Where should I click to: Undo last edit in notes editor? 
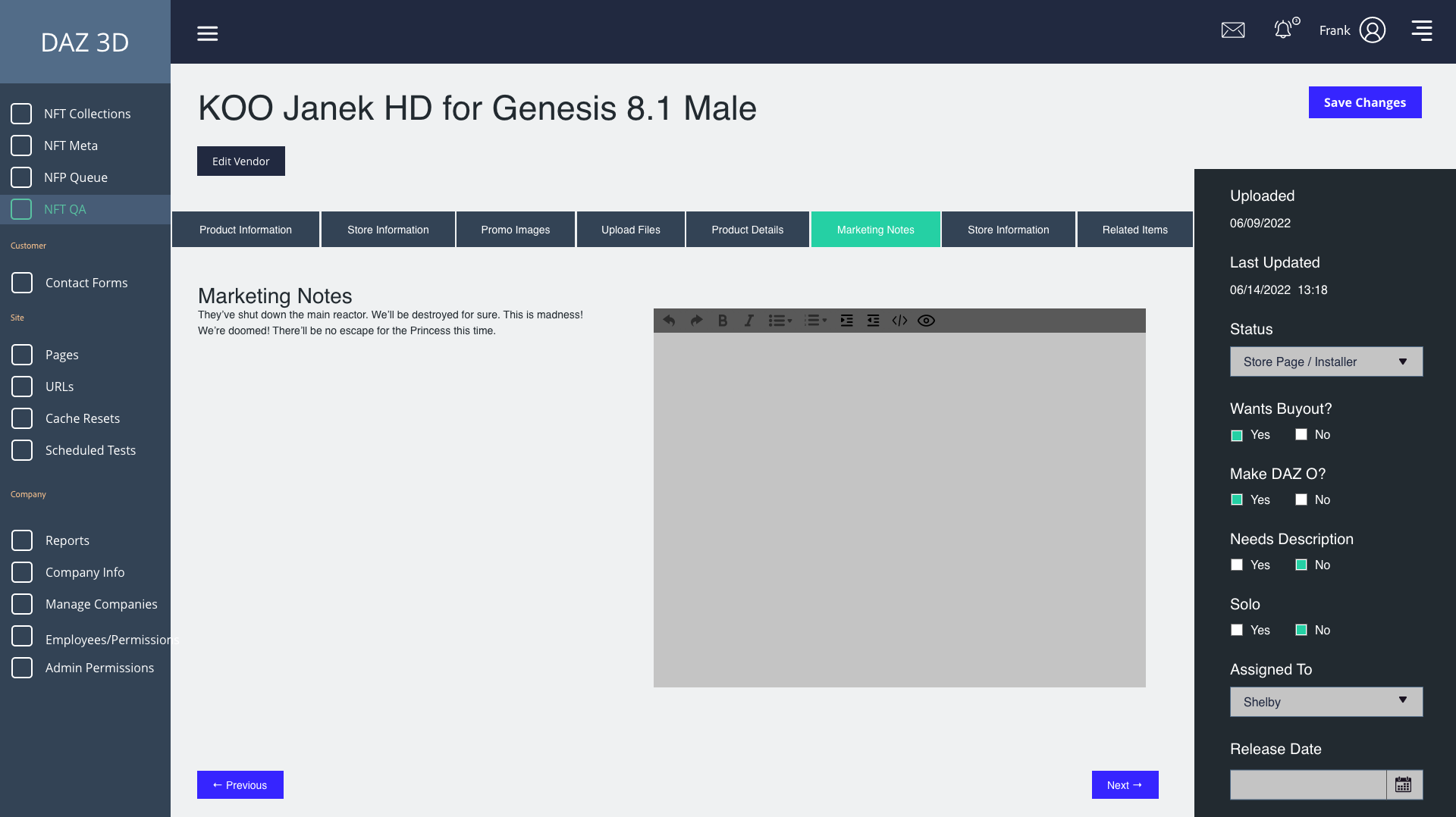pos(669,321)
